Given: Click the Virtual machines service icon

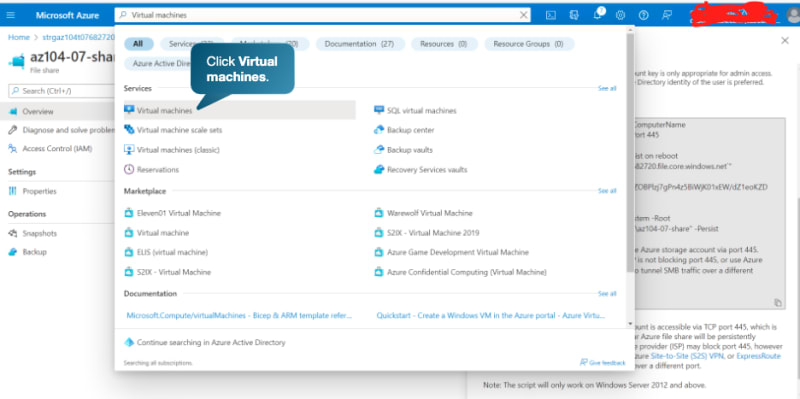Looking at the screenshot, I should tap(129, 110).
